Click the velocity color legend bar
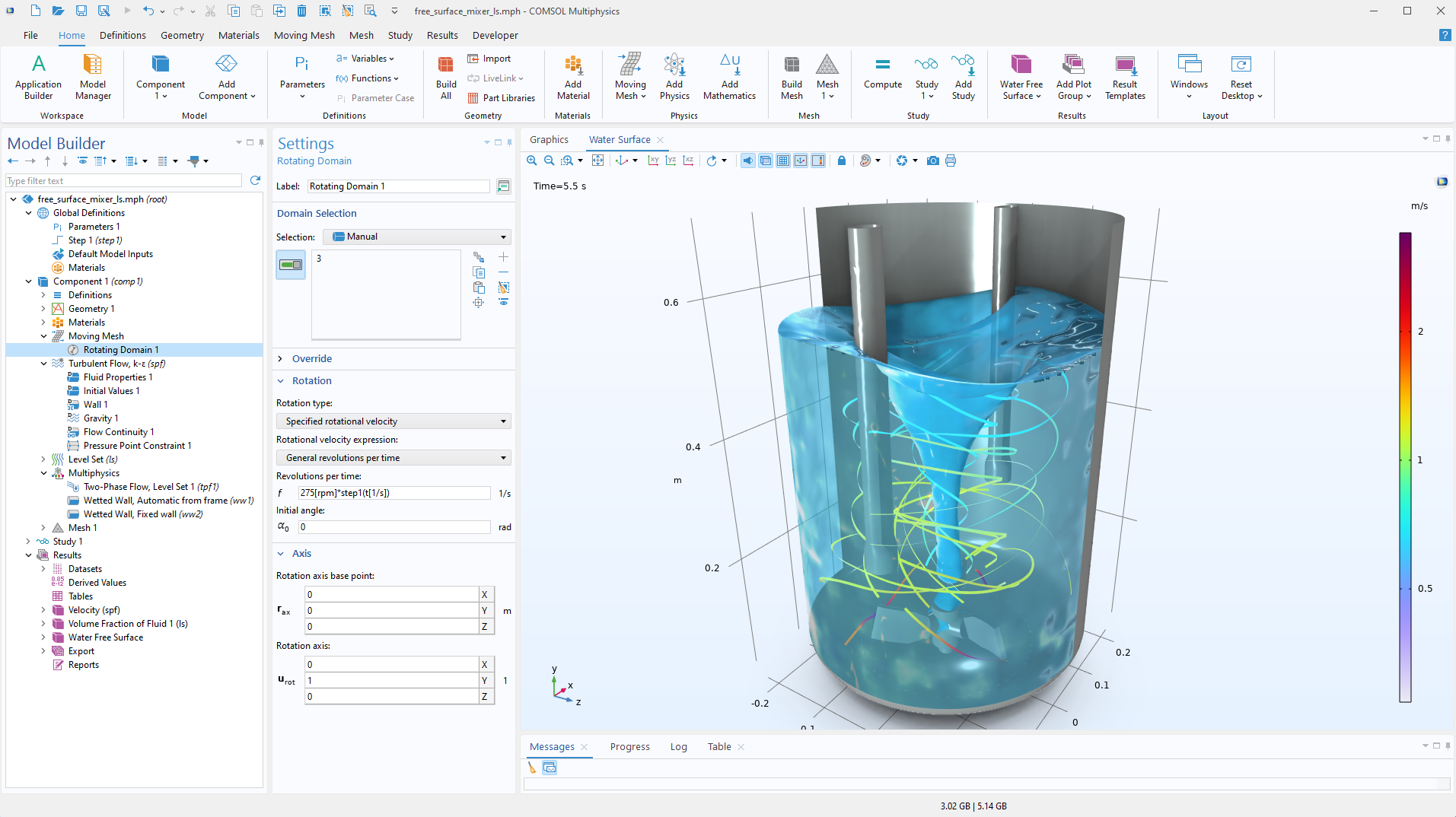This screenshot has width=1456, height=817. point(1405,467)
